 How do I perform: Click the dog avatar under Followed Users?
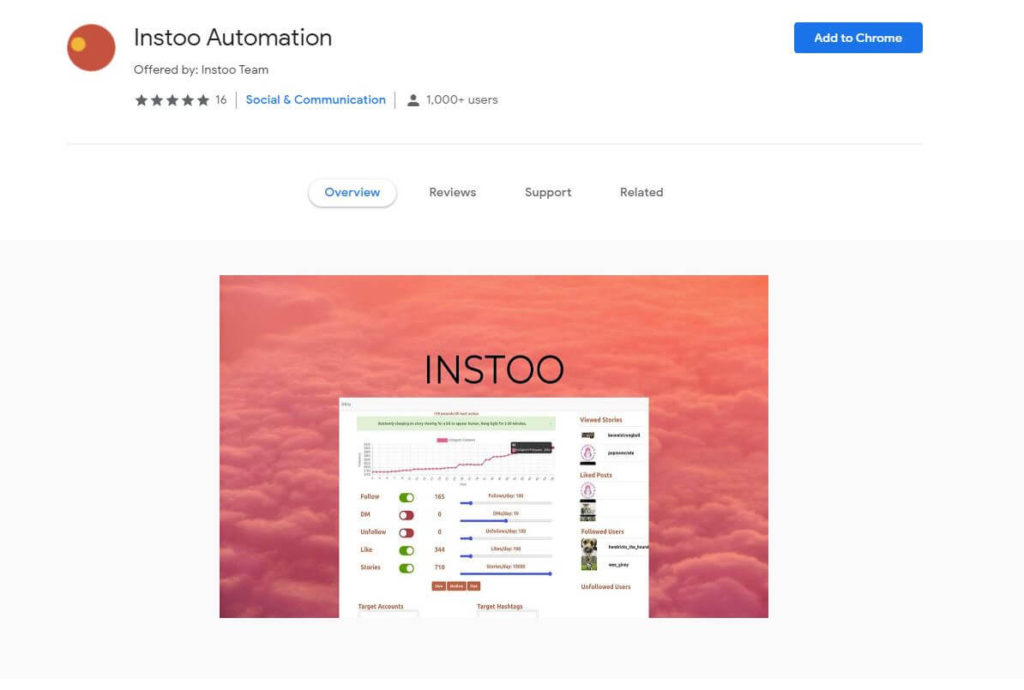(x=588, y=547)
